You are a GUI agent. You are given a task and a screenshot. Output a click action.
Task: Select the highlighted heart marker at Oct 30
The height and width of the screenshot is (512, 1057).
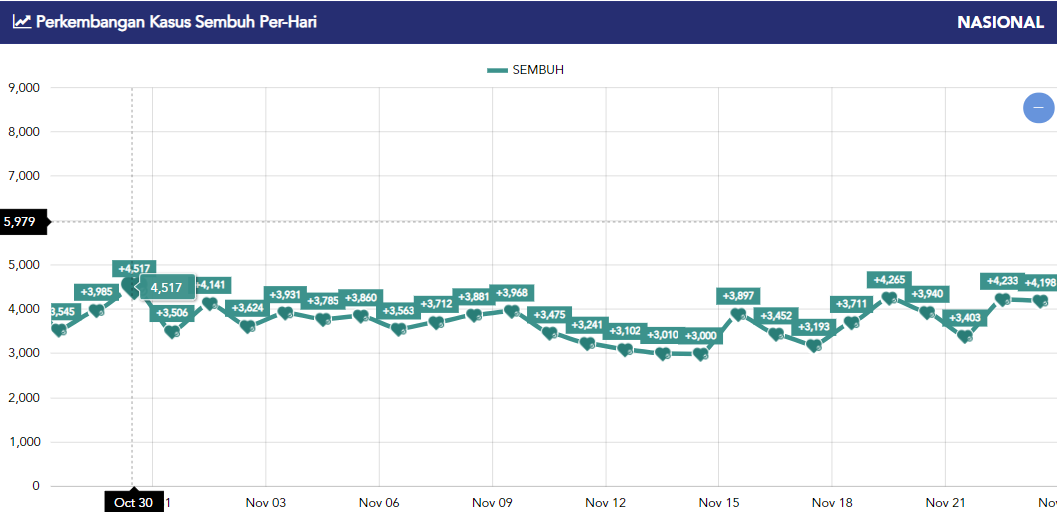132,288
